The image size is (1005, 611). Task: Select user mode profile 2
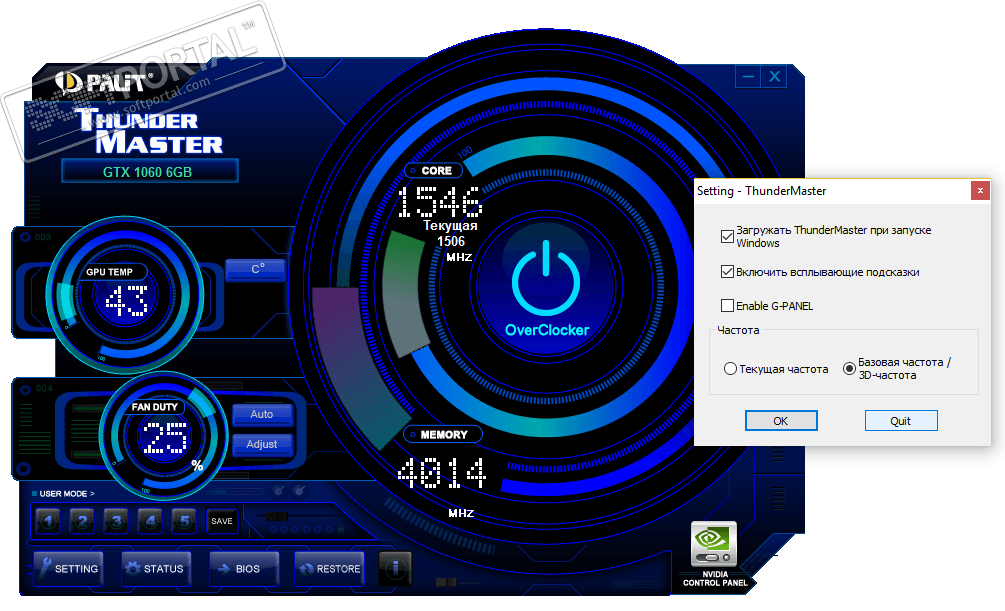pyautogui.click(x=82, y=521)
